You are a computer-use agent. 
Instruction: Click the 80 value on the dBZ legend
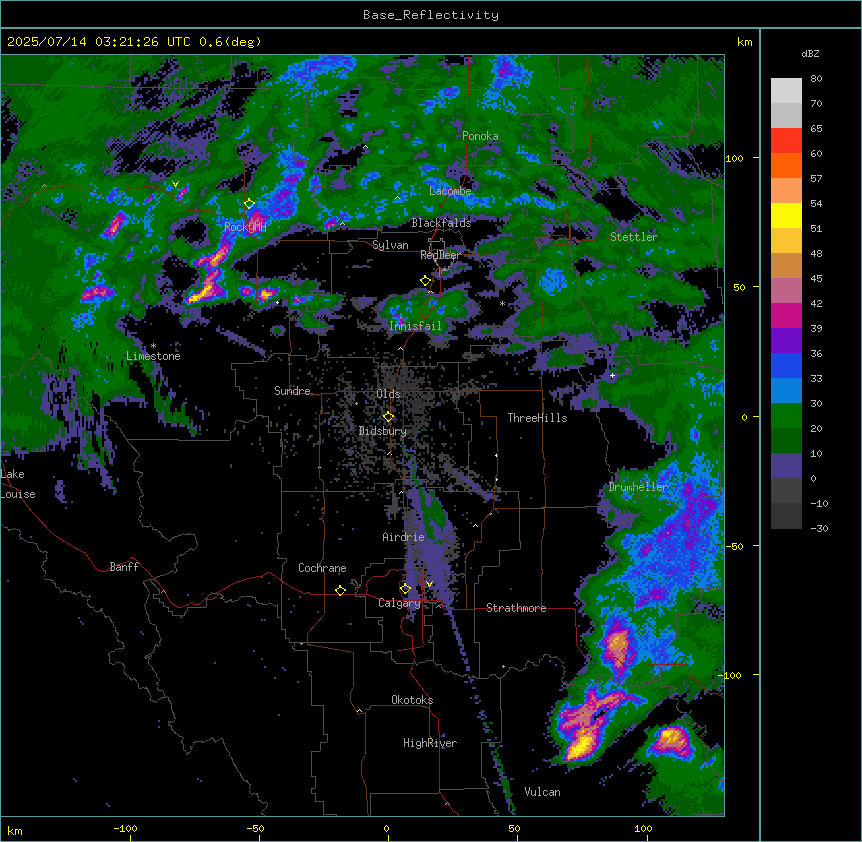pos(816,79)
